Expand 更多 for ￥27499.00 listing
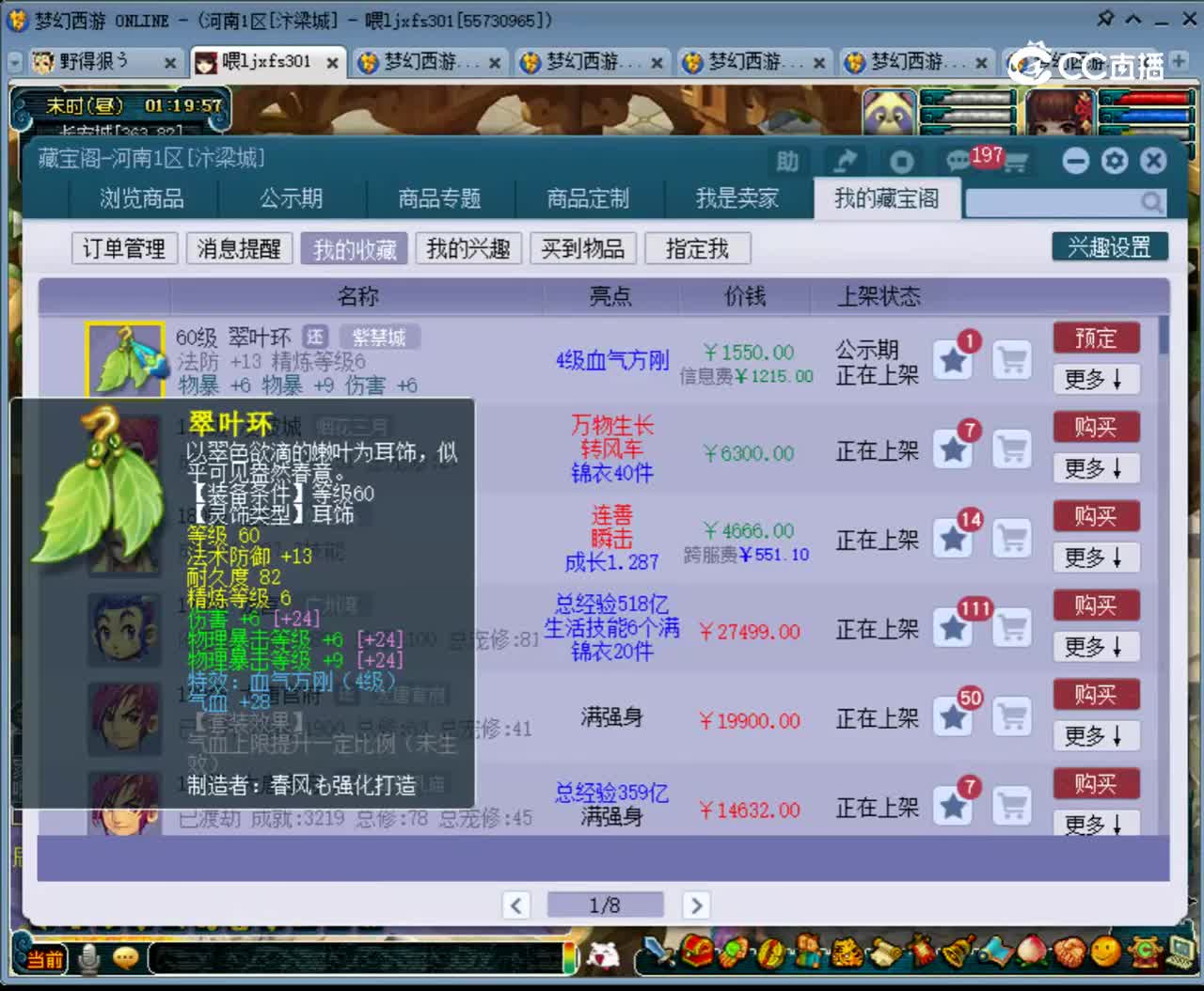The width and height of the screenshot is (1204, 991). pos(1096,647)
